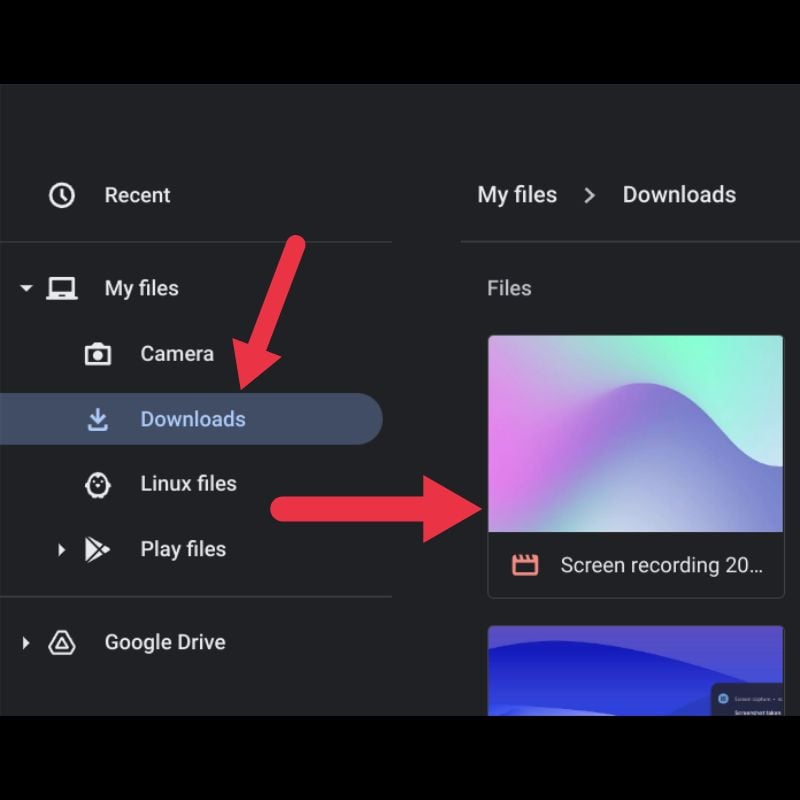The width and height of the screenshot is (800, 800).
Task: Expand the Play files folder
Action: point(61,549)
